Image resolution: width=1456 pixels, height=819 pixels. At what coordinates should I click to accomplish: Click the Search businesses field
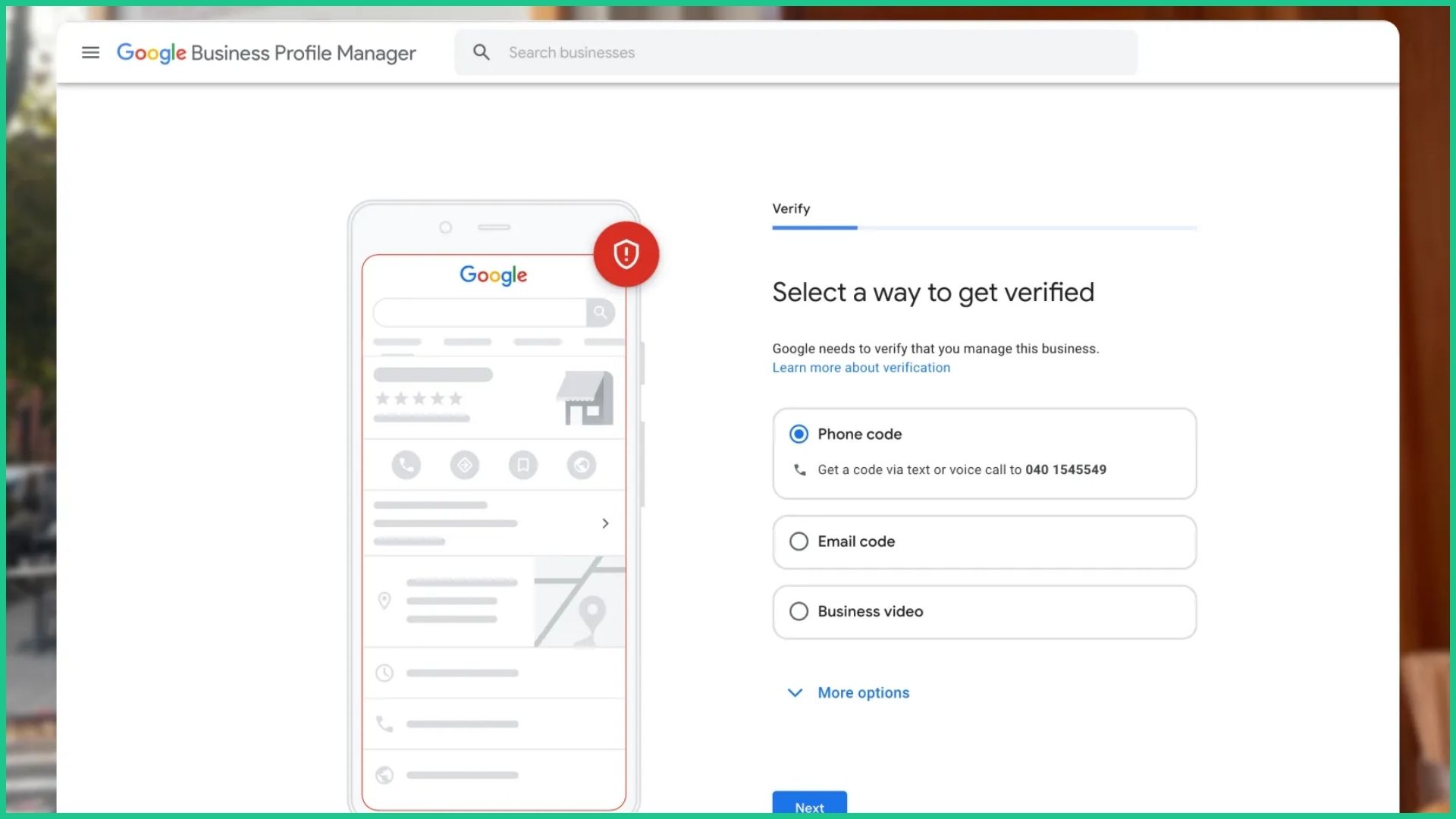coord(795,52)
